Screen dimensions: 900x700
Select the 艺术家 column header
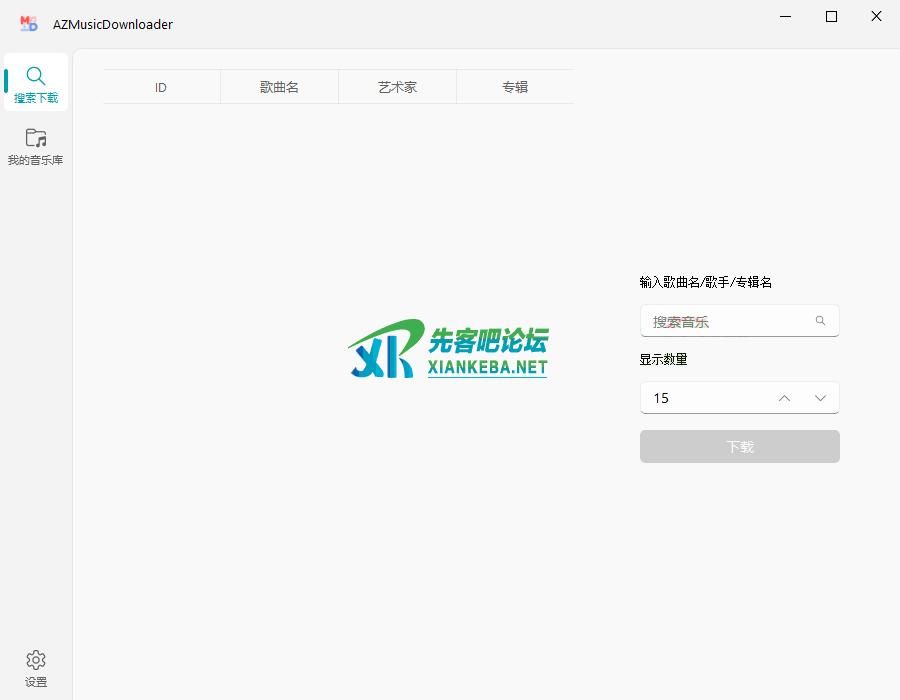397,87
